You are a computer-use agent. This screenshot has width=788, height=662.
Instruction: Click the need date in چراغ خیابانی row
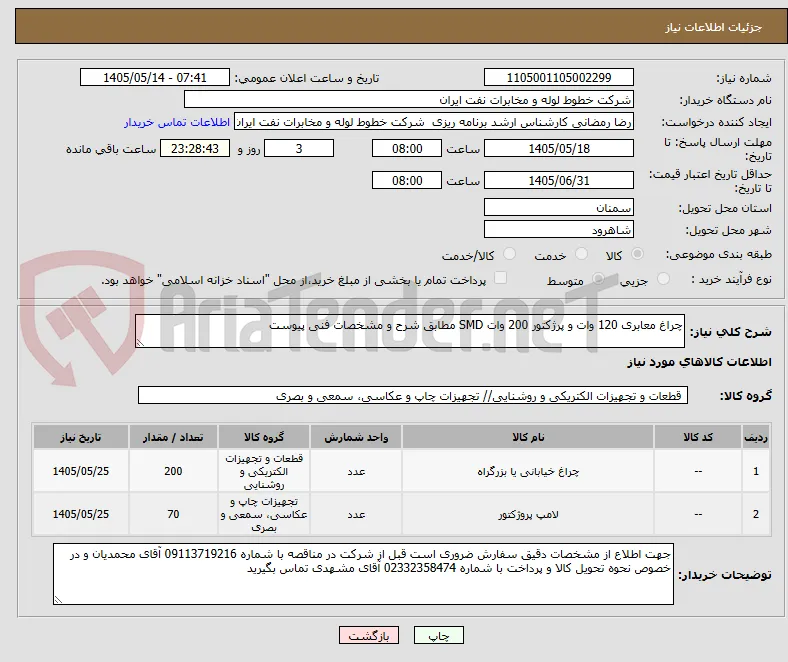81,471
